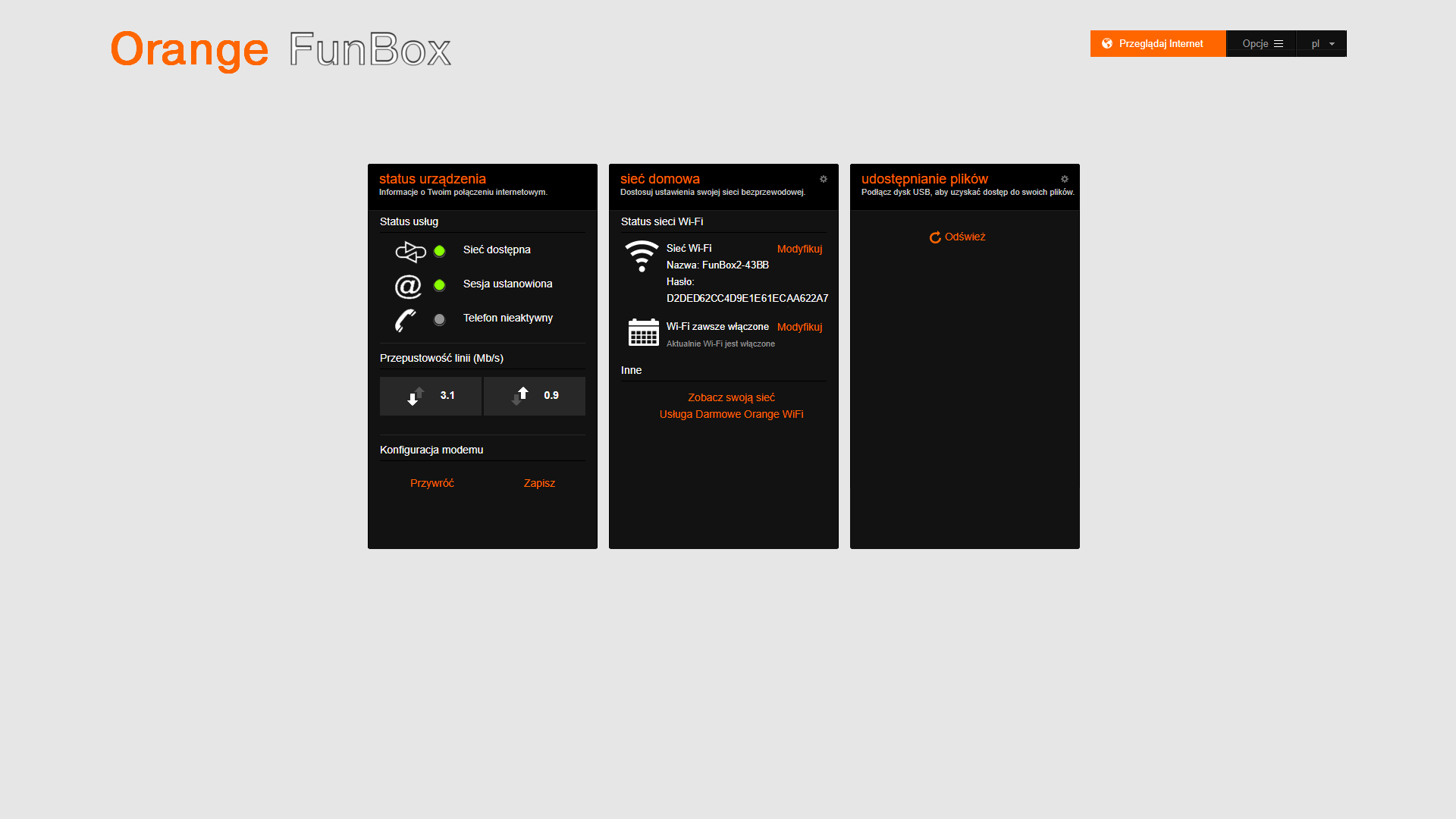Image resolution: width=1456 pixels, height=819 pixels.
Task: Click the Wi-Fi zawsze włączone label
Action: [717, 327]
